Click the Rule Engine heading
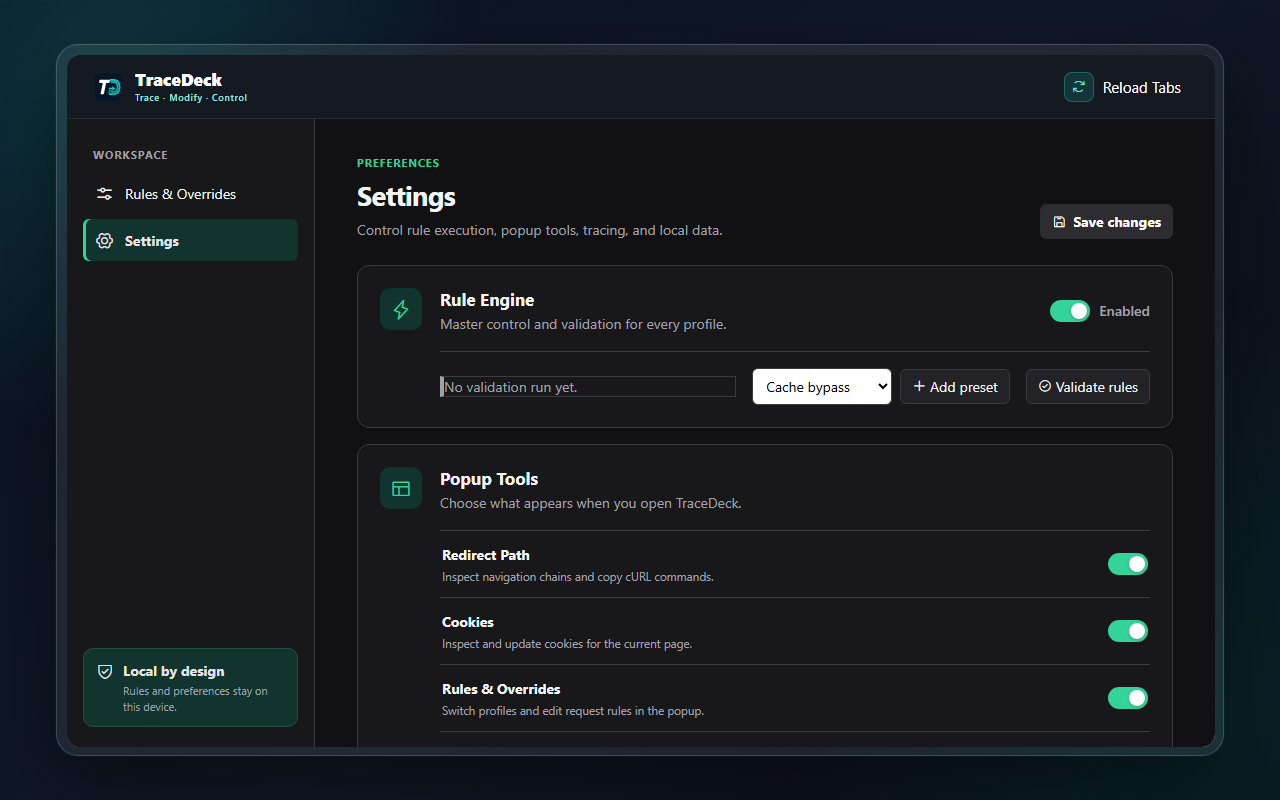The width and height of the screenshot is (1280, 800). 487,300
